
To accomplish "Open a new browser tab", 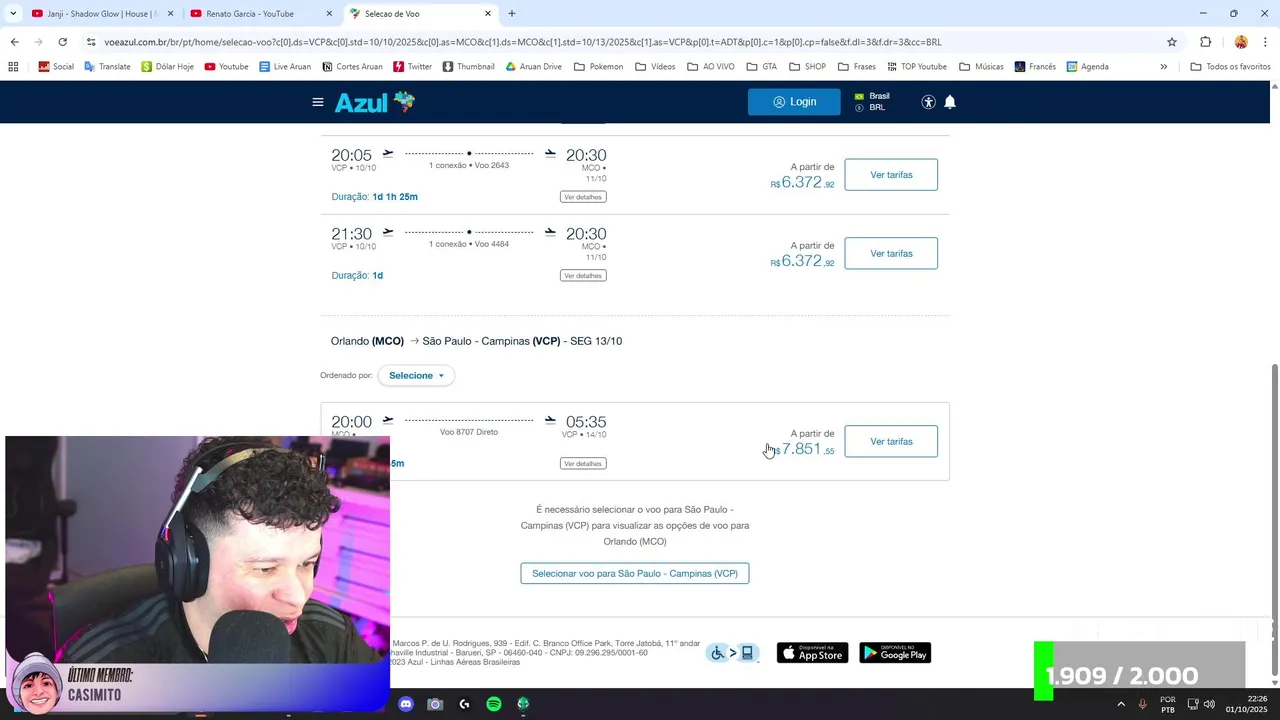I will (512, 14).
